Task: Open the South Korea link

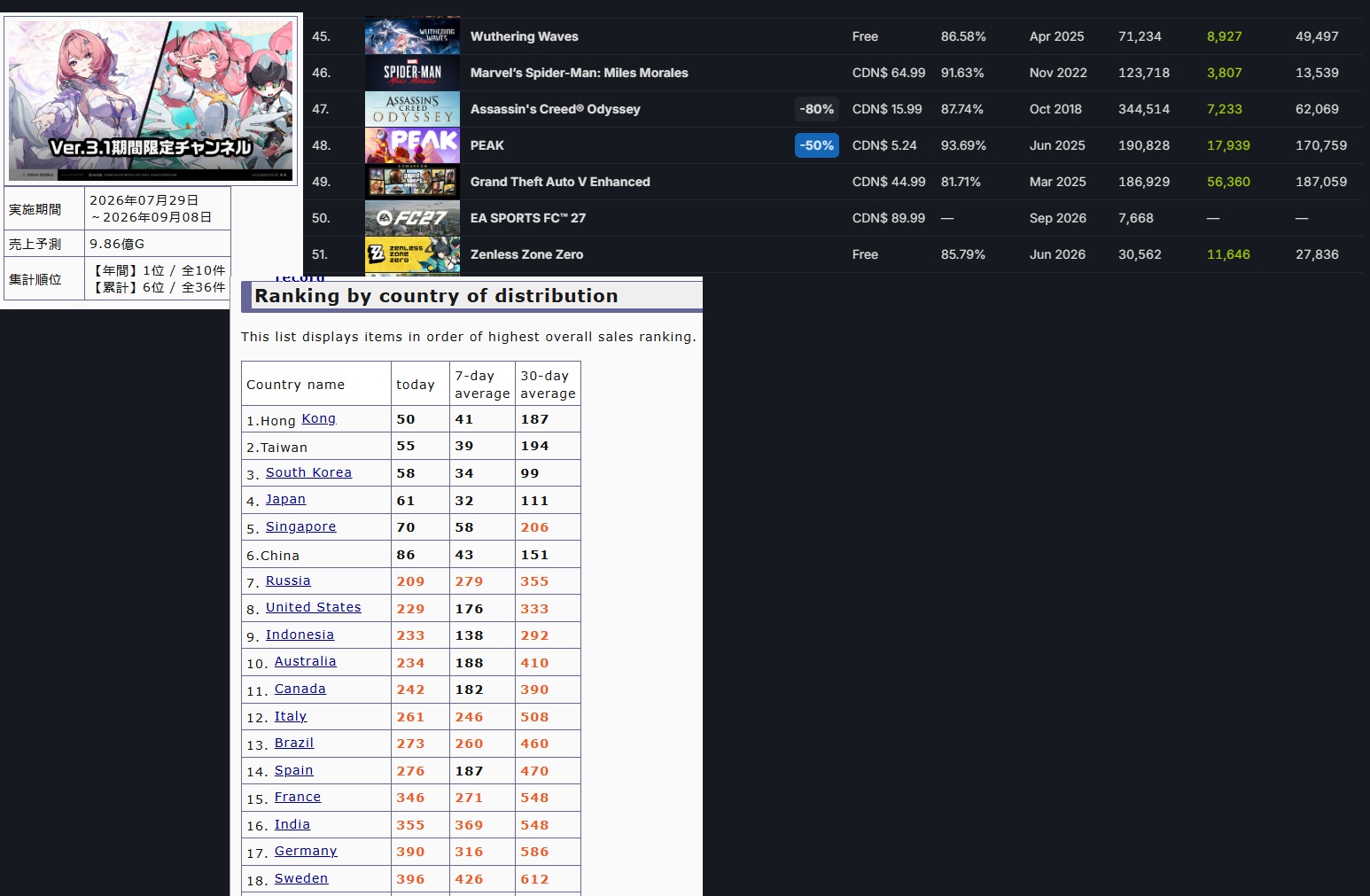Action: tap(308, 472)
